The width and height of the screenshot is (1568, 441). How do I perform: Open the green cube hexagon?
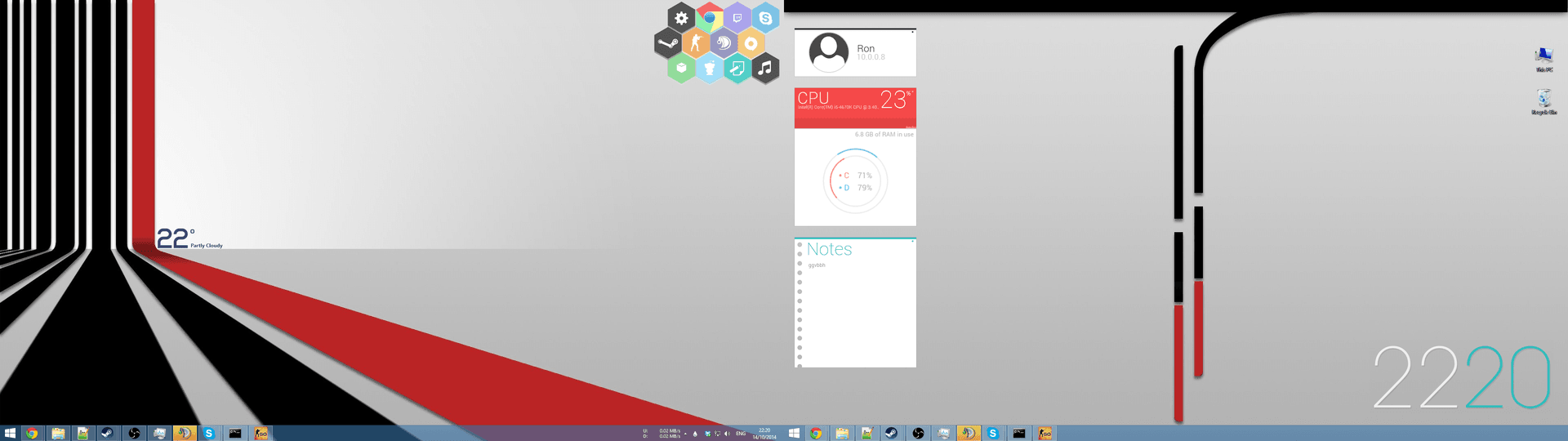coord(681,69)
